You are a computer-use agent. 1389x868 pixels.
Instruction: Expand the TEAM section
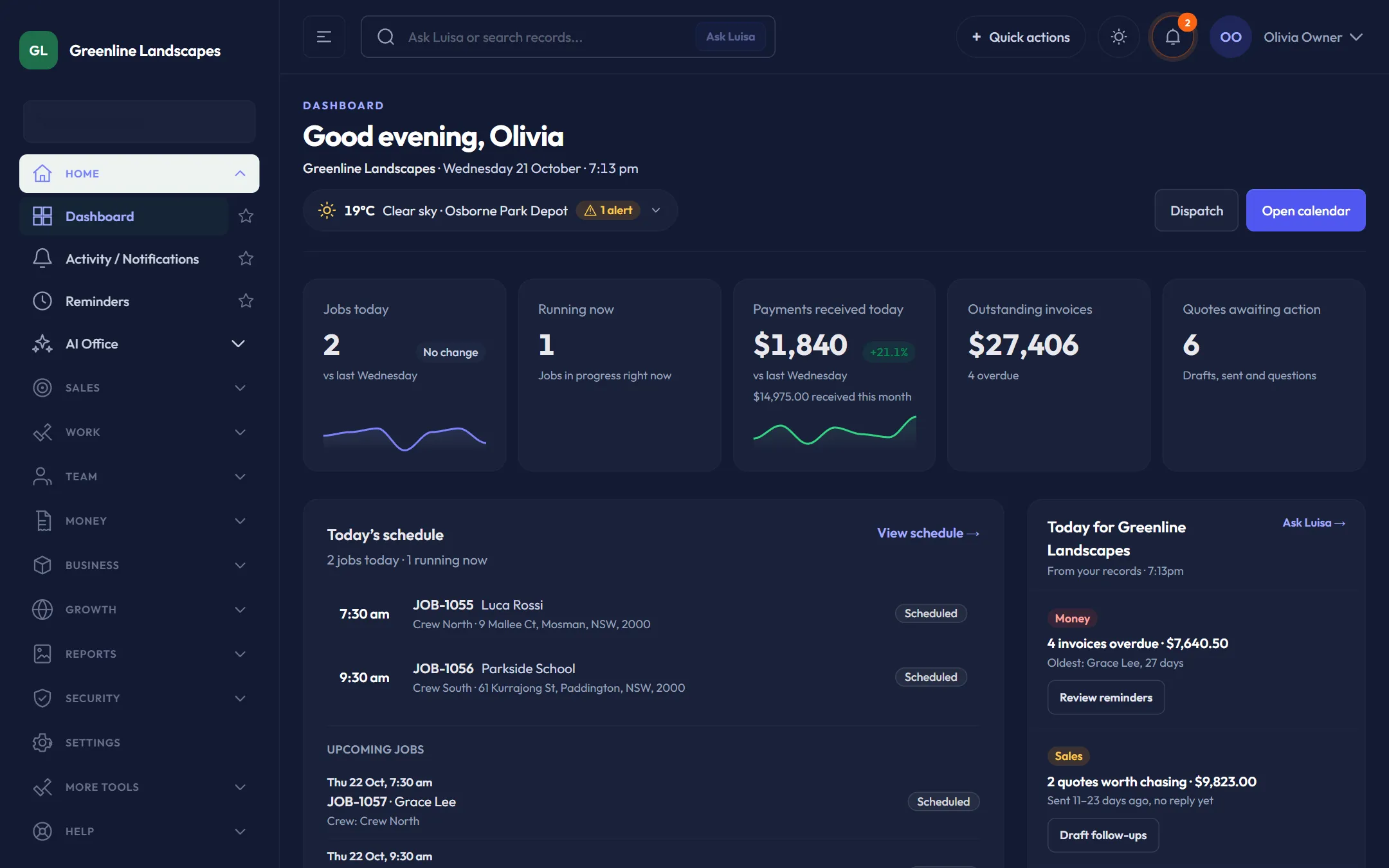pos(140,476)
